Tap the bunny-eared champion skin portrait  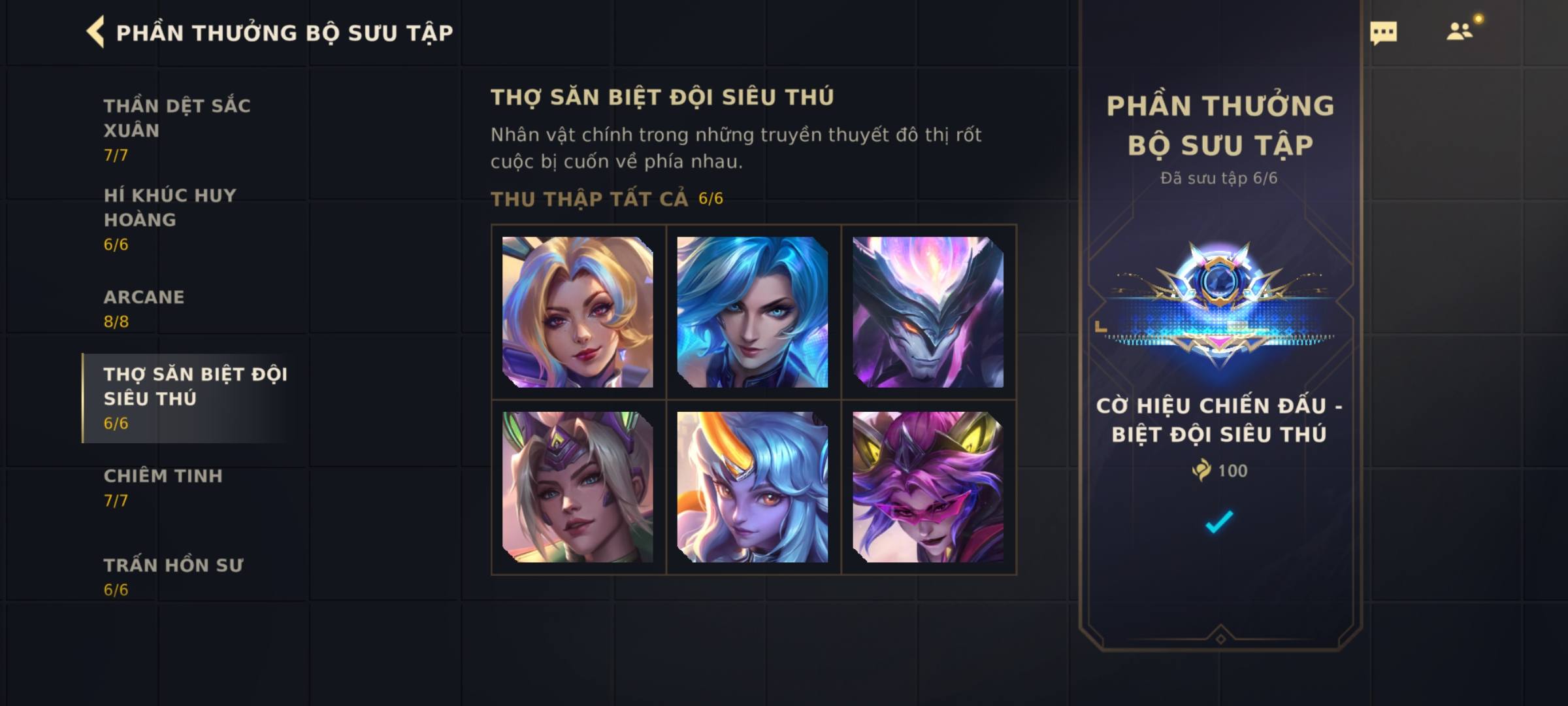tap(578, 487)
